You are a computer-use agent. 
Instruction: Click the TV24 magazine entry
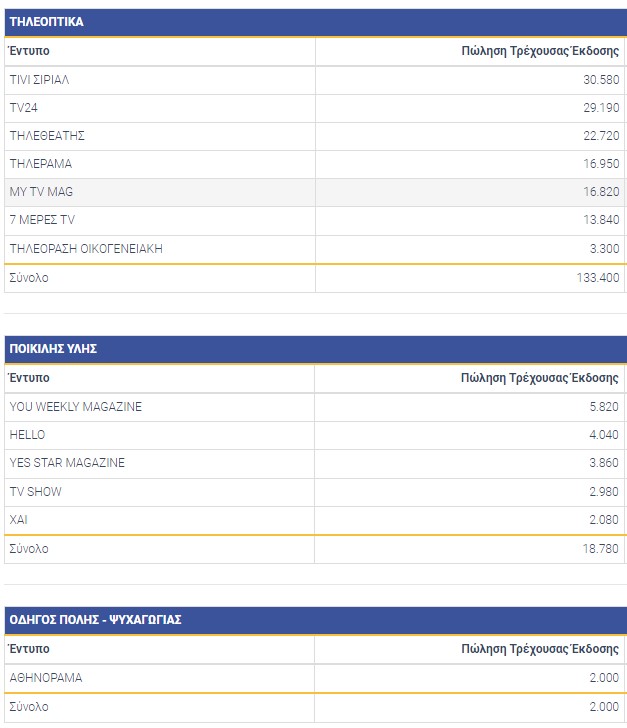coord(24,108)
